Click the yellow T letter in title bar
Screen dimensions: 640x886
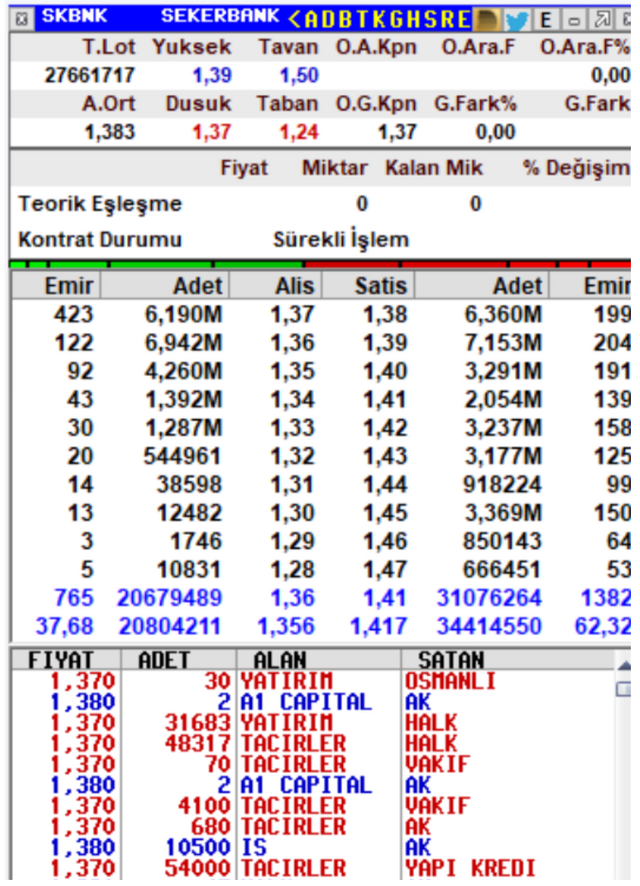362,19
